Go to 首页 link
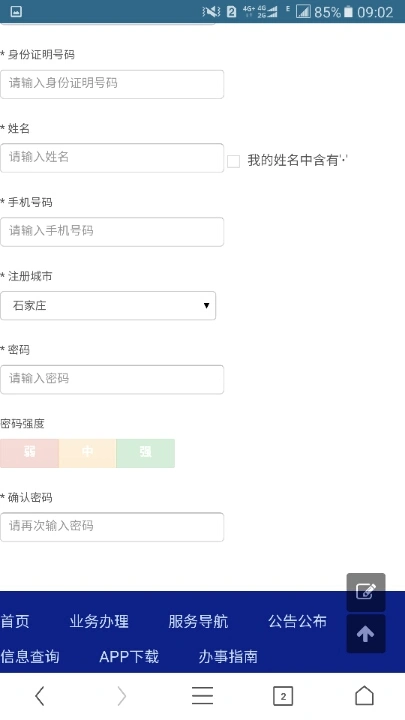The image size is (405, 720). pos(15,621)
